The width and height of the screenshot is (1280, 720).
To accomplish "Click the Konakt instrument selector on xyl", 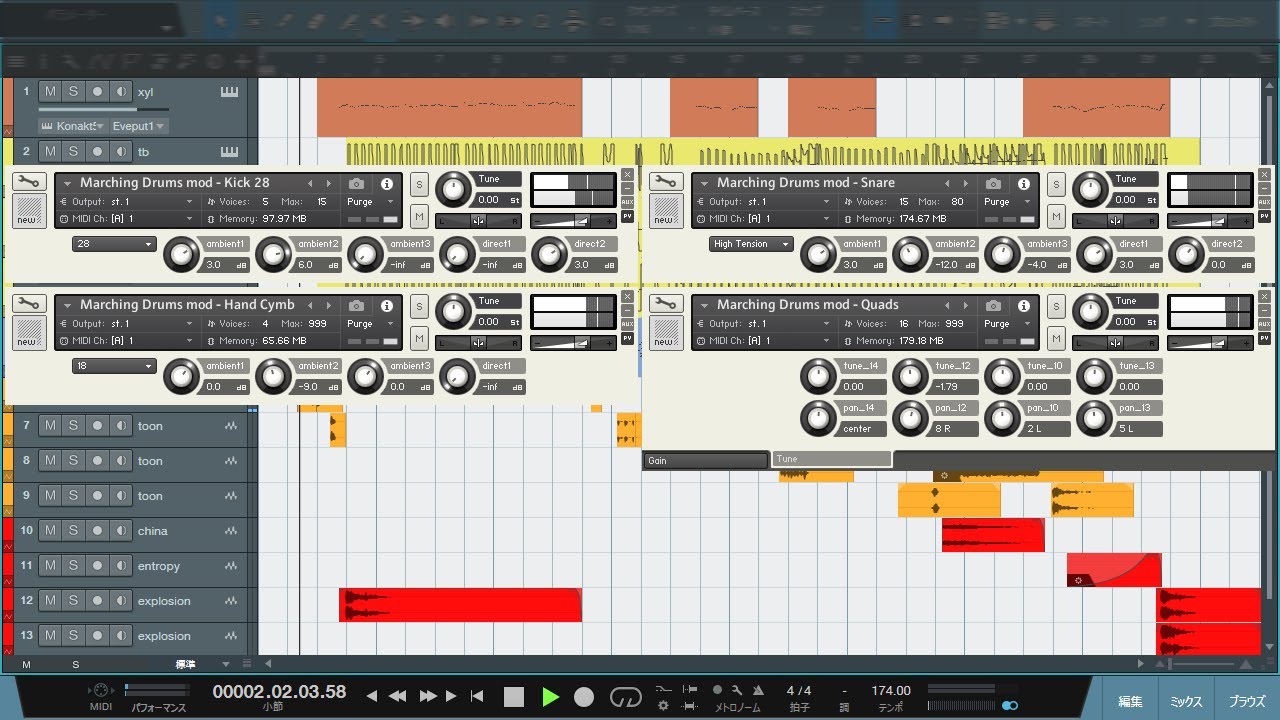I will pos(74,126).
